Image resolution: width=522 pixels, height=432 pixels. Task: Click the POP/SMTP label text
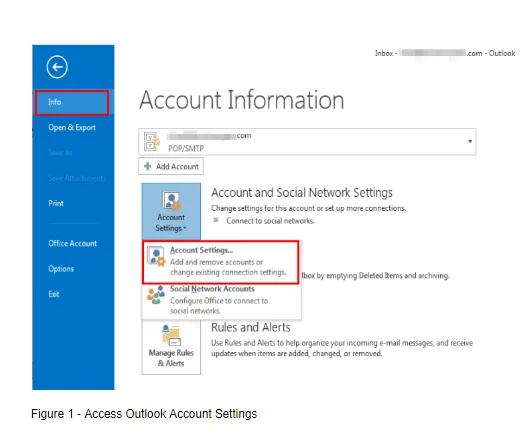coord(186,148)
